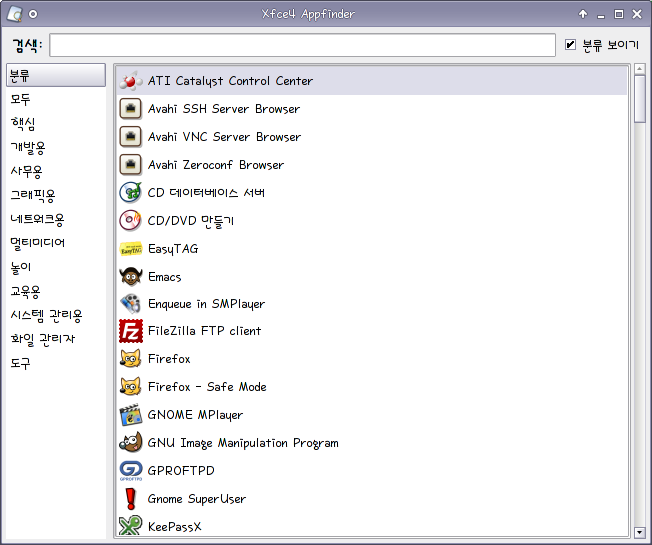Click the Gnome SuperUser exclamation icon
The image size is (652, 545).
[131, 498]
